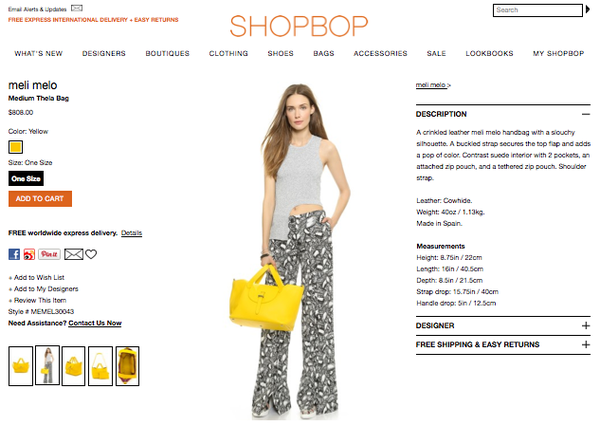The width and height of the screenshot is (600, 426).
Task: Email this product using envelope icon
Action: [x=73, y=254]
